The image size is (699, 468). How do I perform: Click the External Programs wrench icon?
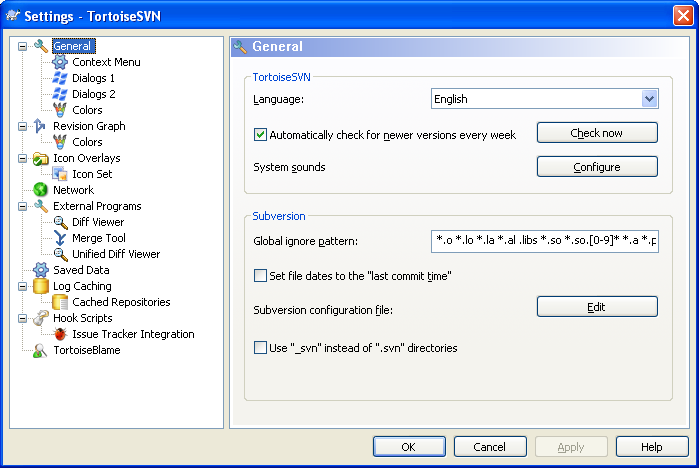tap(41, 206)
